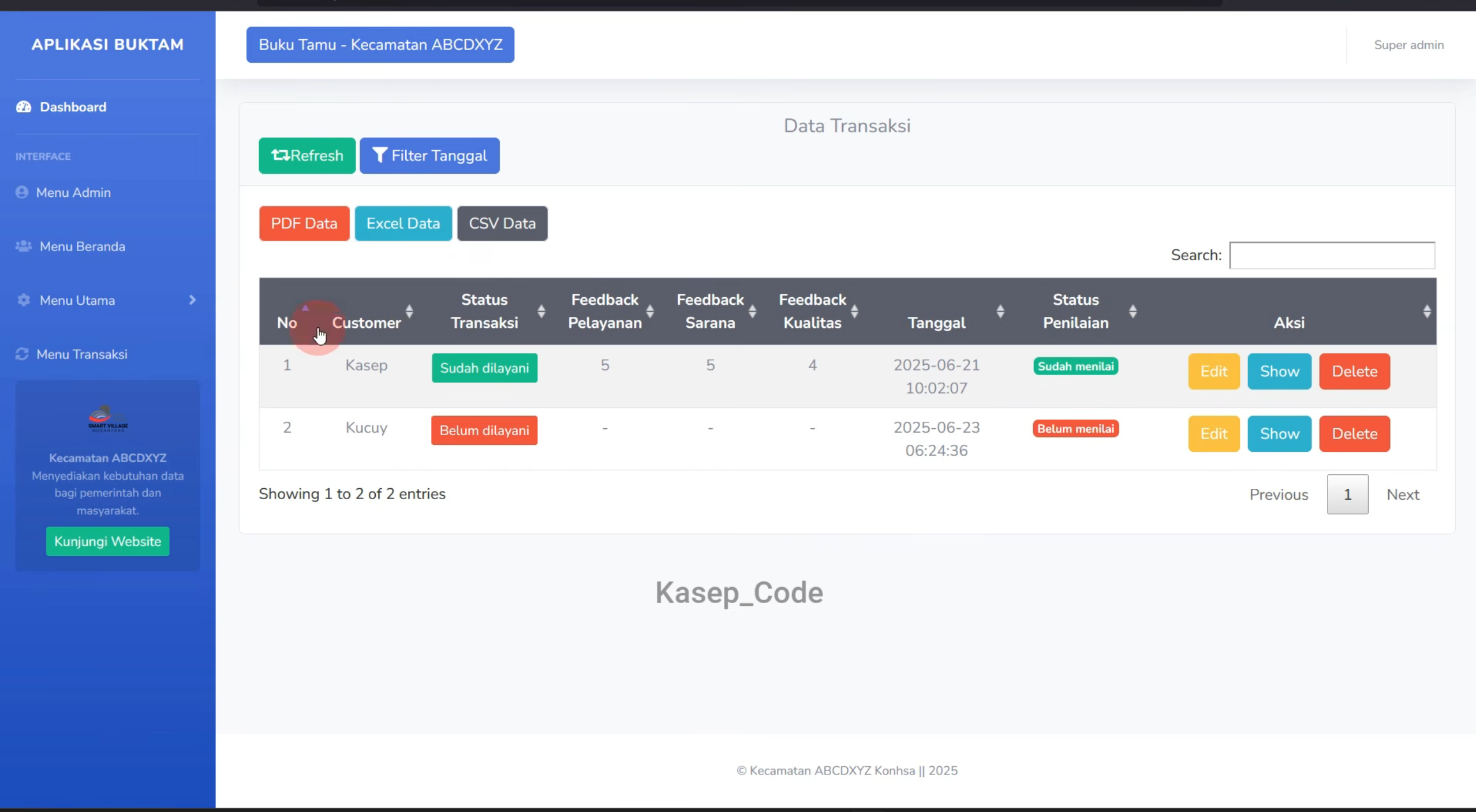Click the Refresh button
The image size is (1476, 812).
[x=307, y=155]
